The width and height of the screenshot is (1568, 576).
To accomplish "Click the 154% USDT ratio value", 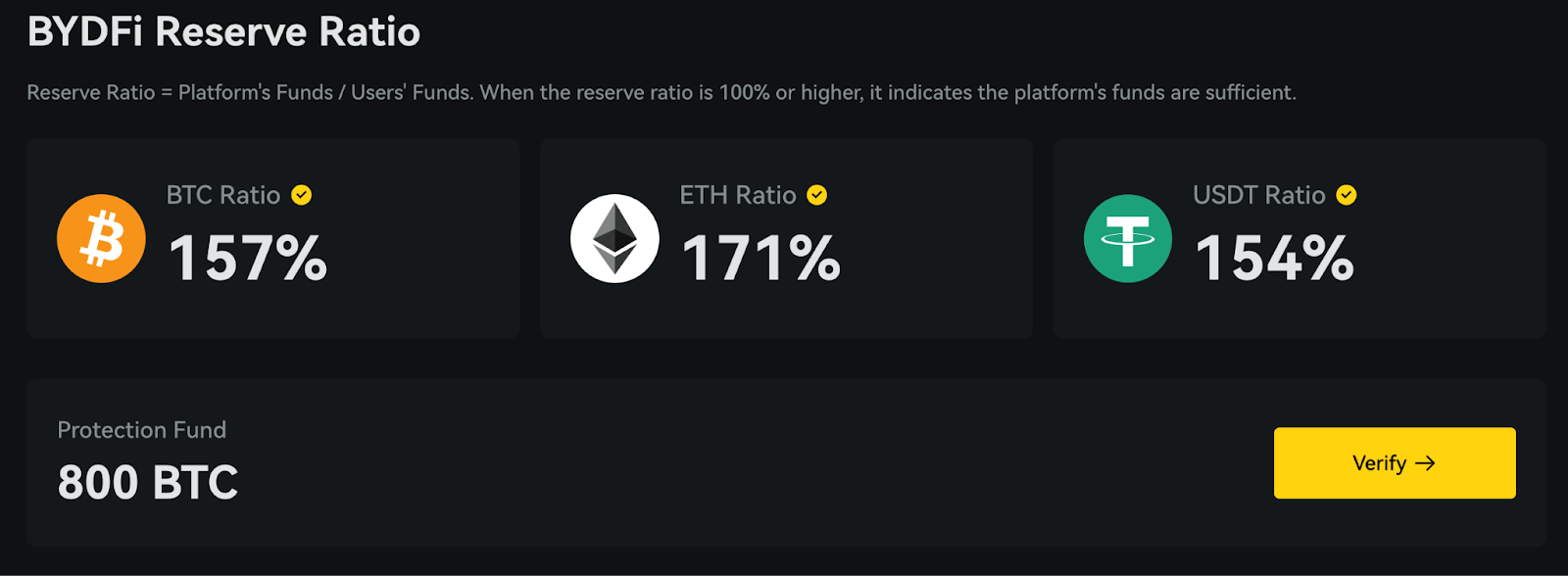I will coord(1274,259).
